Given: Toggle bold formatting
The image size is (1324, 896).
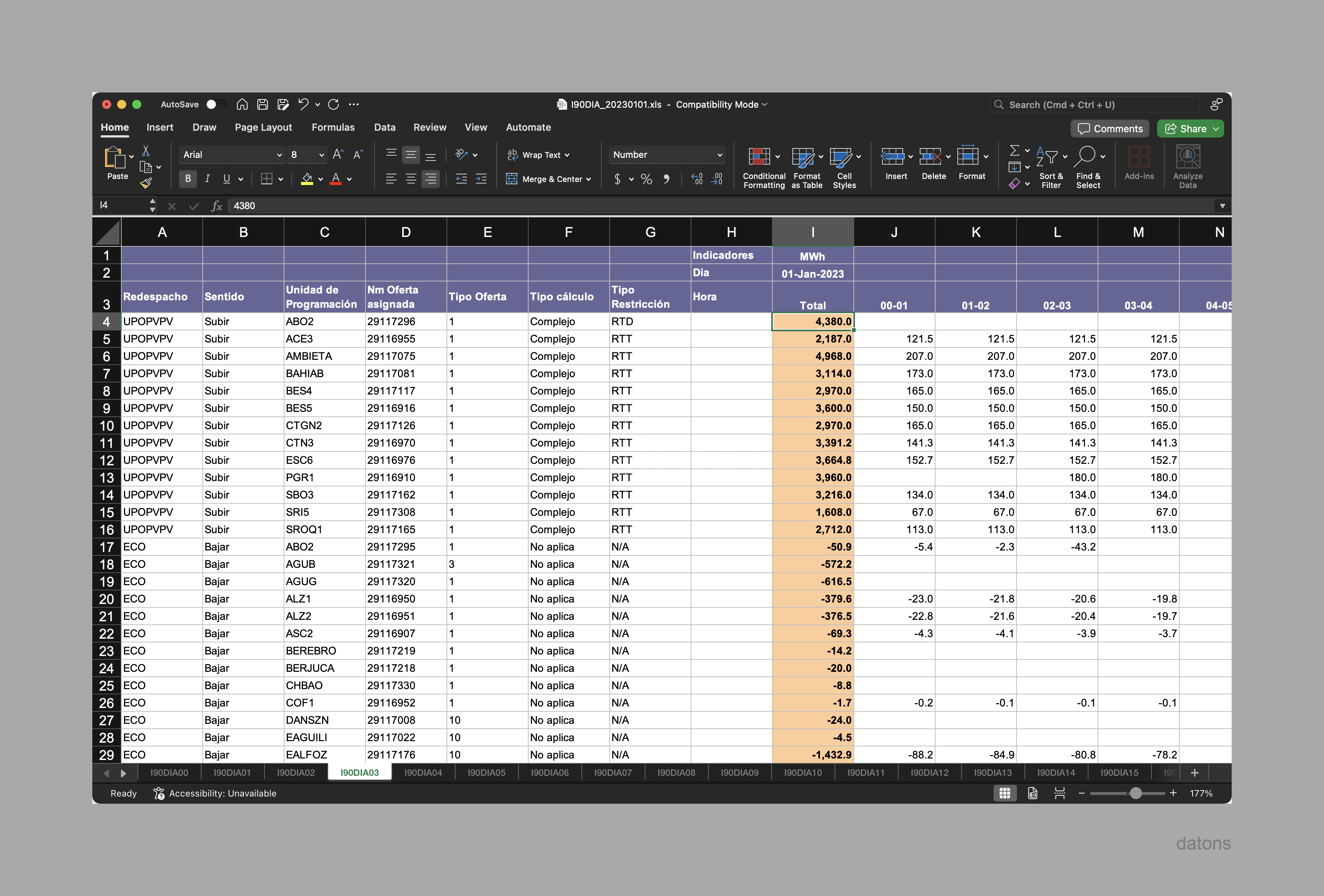Looking at the screenshot, I should tap(187, 179).
